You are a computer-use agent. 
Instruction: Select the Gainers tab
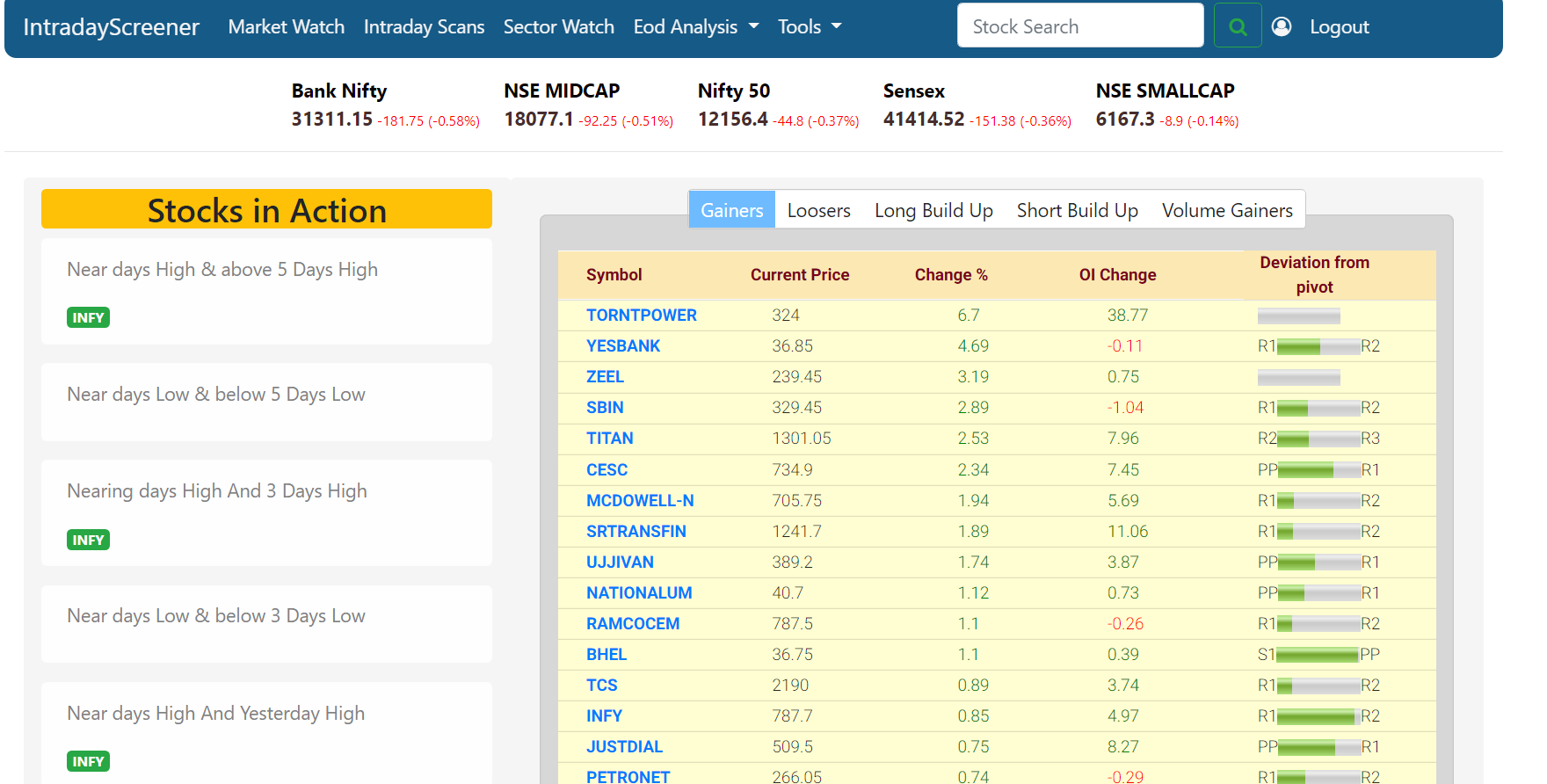coord(731,210)
